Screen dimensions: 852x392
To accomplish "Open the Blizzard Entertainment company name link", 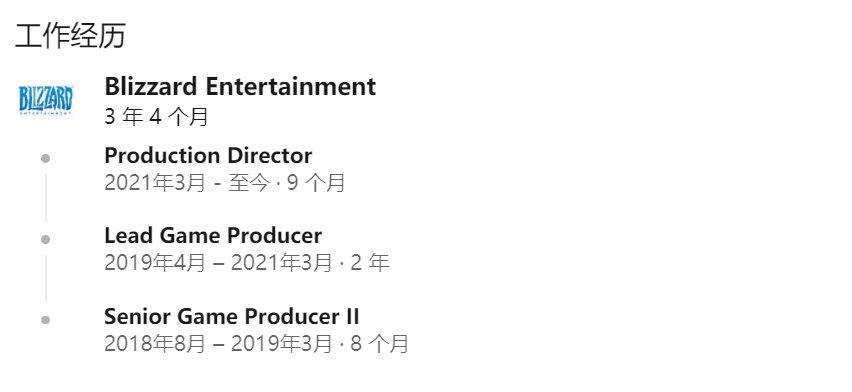I will [x=240, y=86].
